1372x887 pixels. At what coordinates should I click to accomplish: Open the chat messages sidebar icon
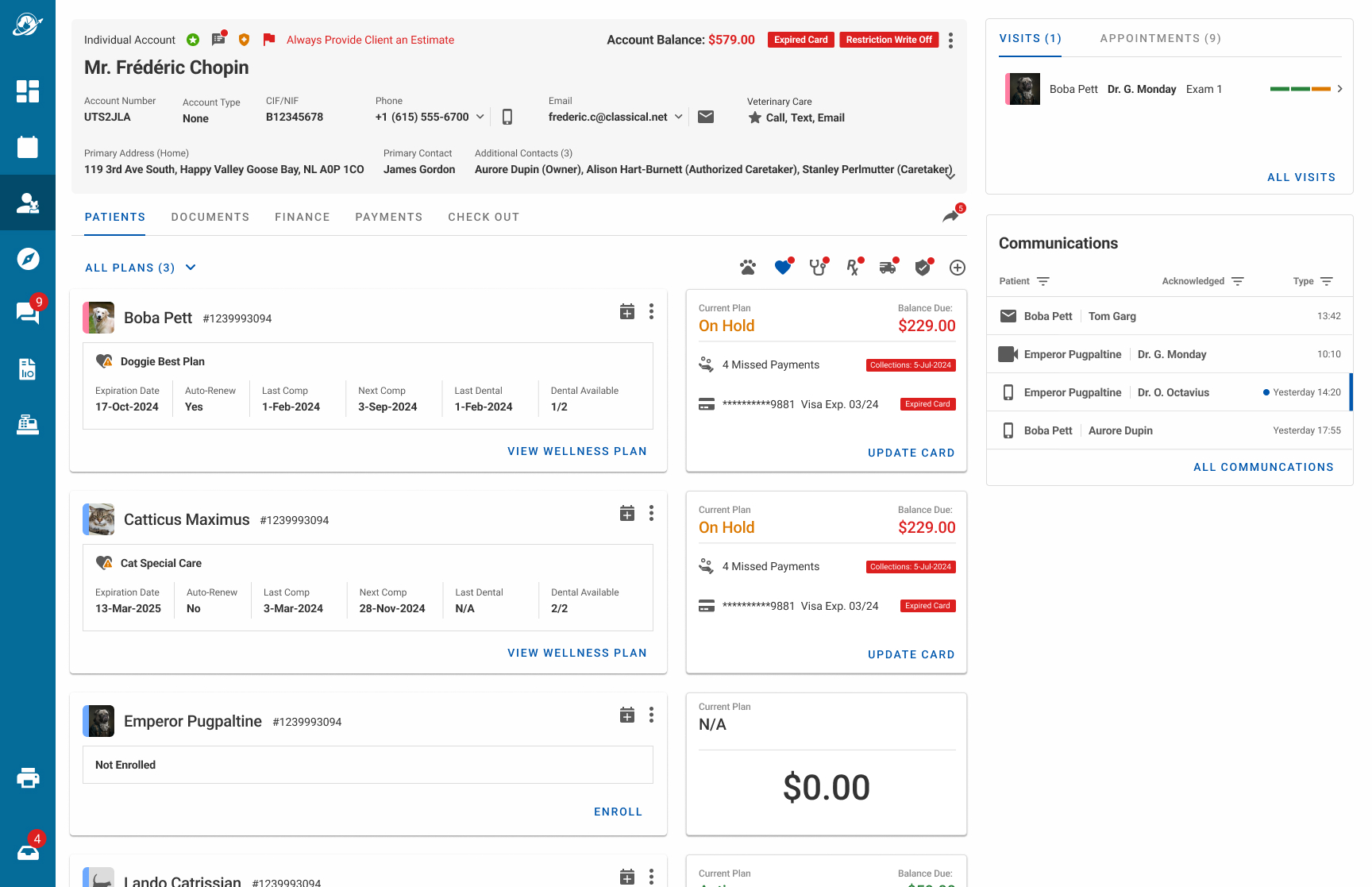[x=28, y=313]
